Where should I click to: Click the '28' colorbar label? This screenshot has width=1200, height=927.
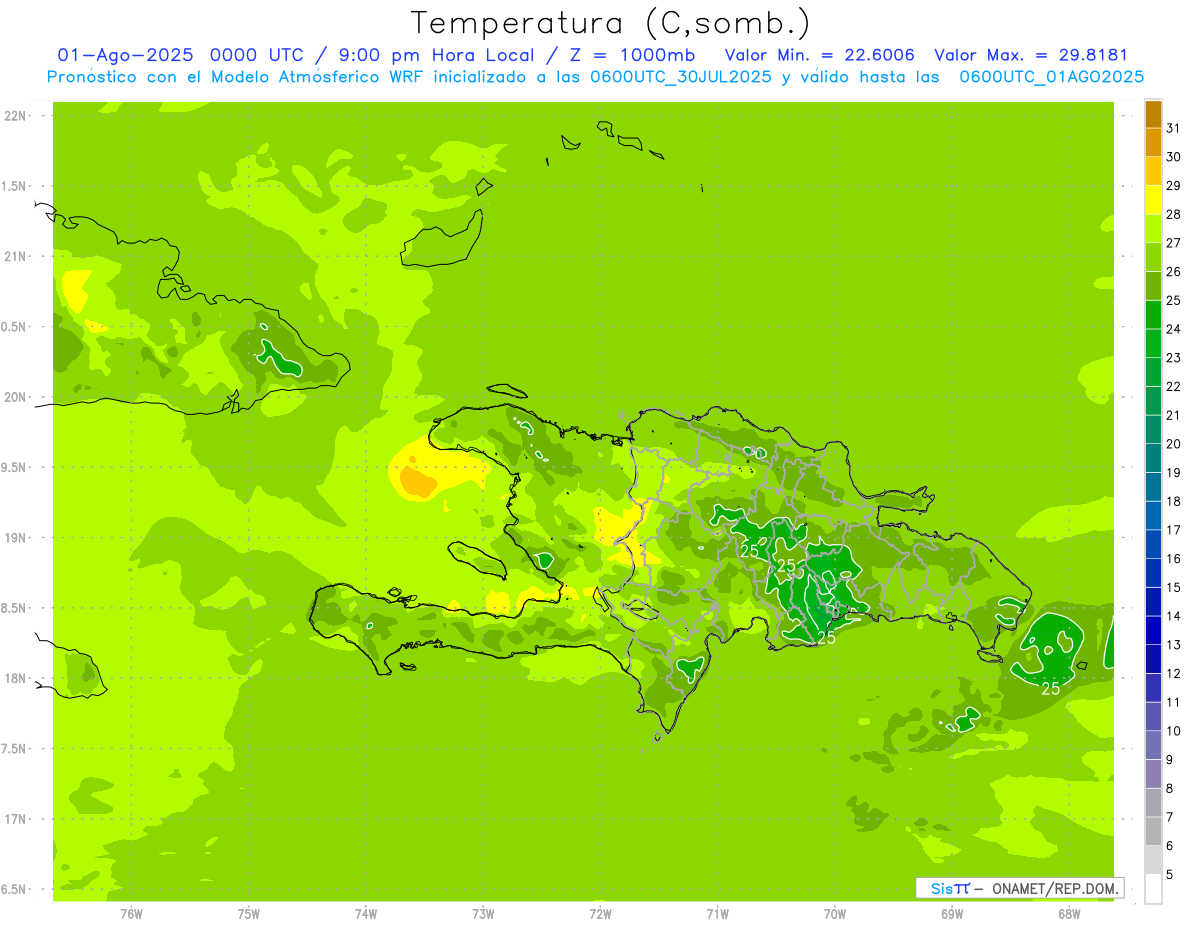point(1174,214)
